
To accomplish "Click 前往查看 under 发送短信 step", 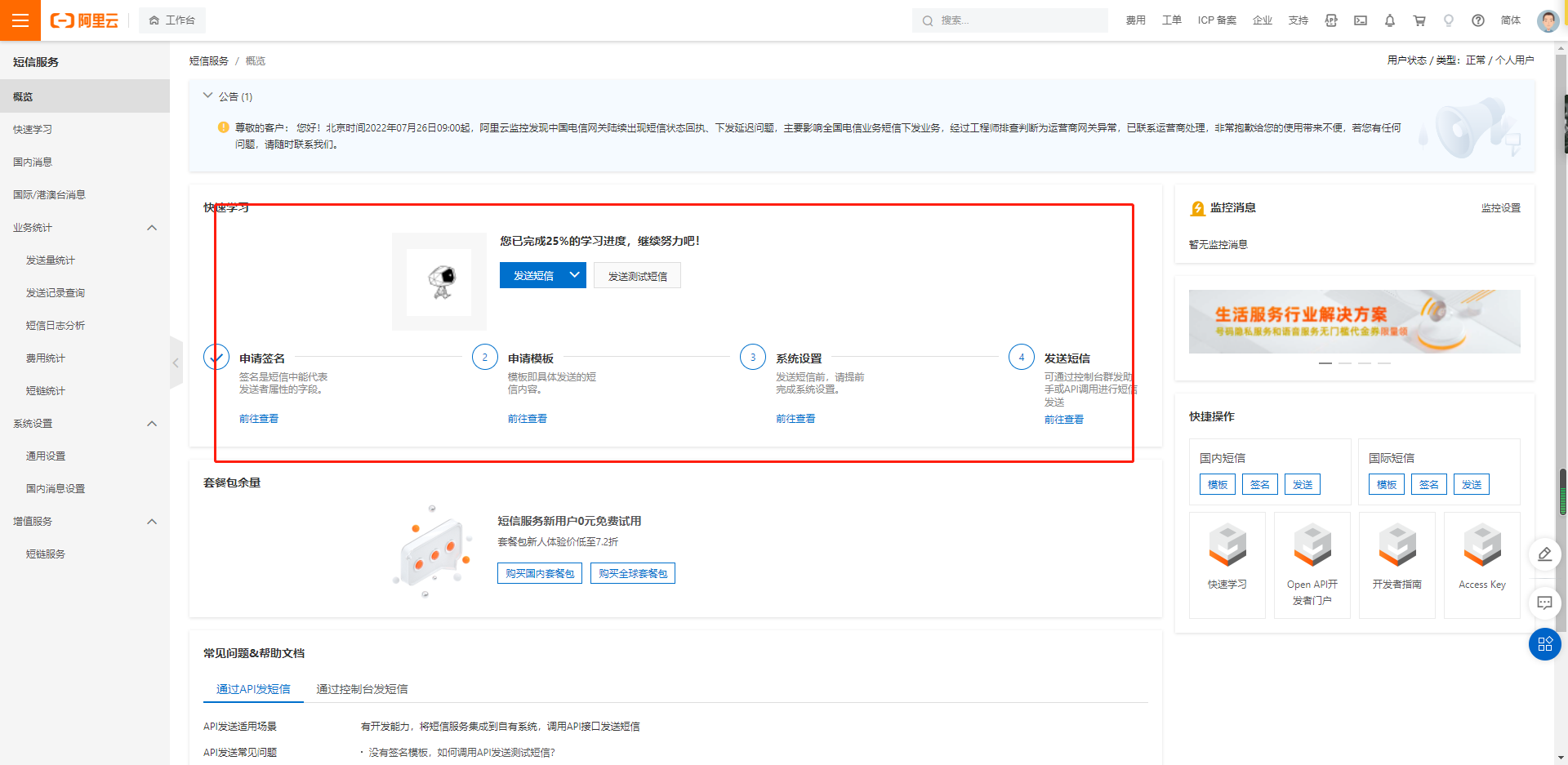I will 1064,420.
